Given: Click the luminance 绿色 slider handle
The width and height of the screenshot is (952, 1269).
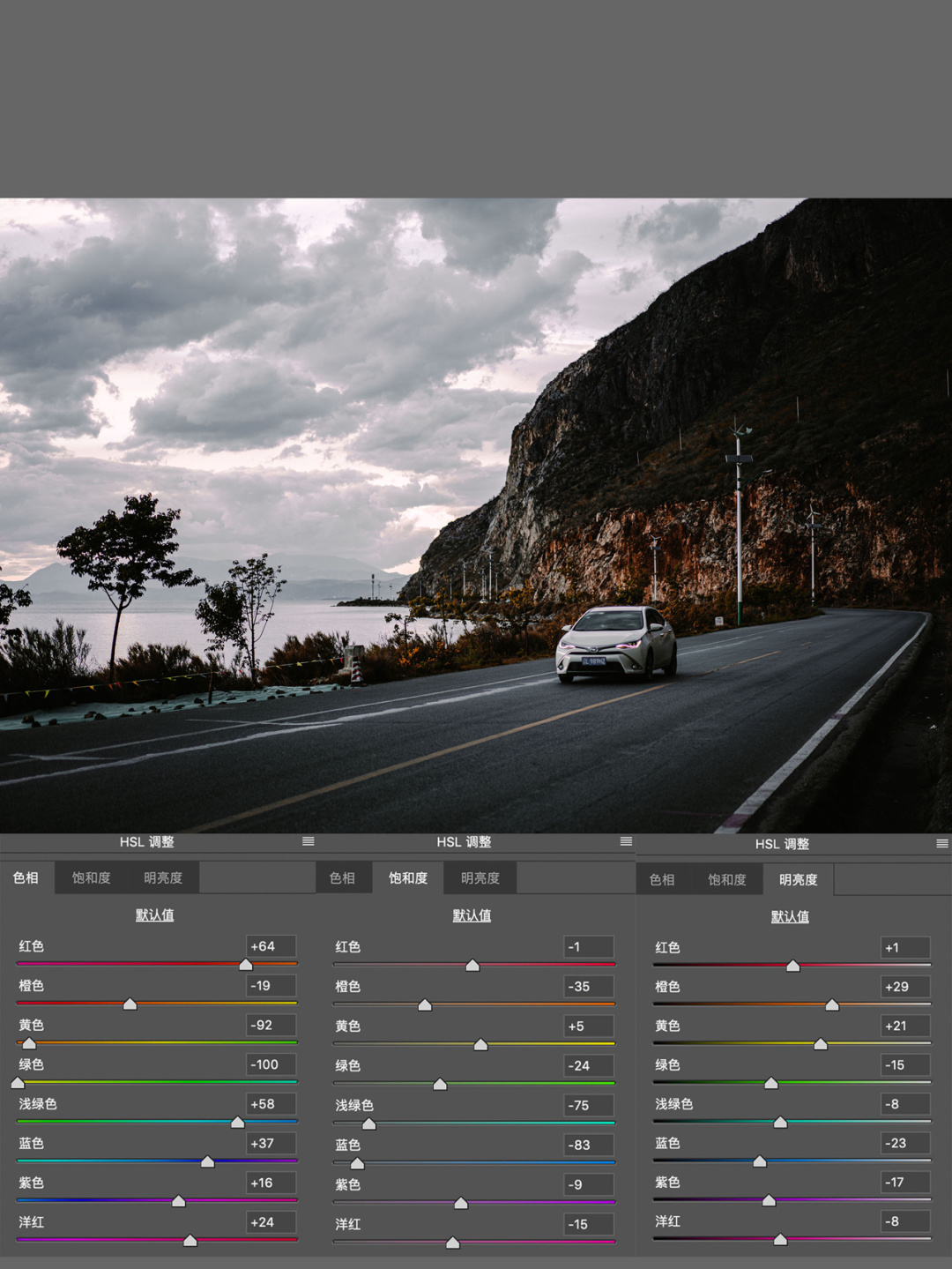Looking at the screenshot, I should pyautogui.click(x=771, y=1083).
